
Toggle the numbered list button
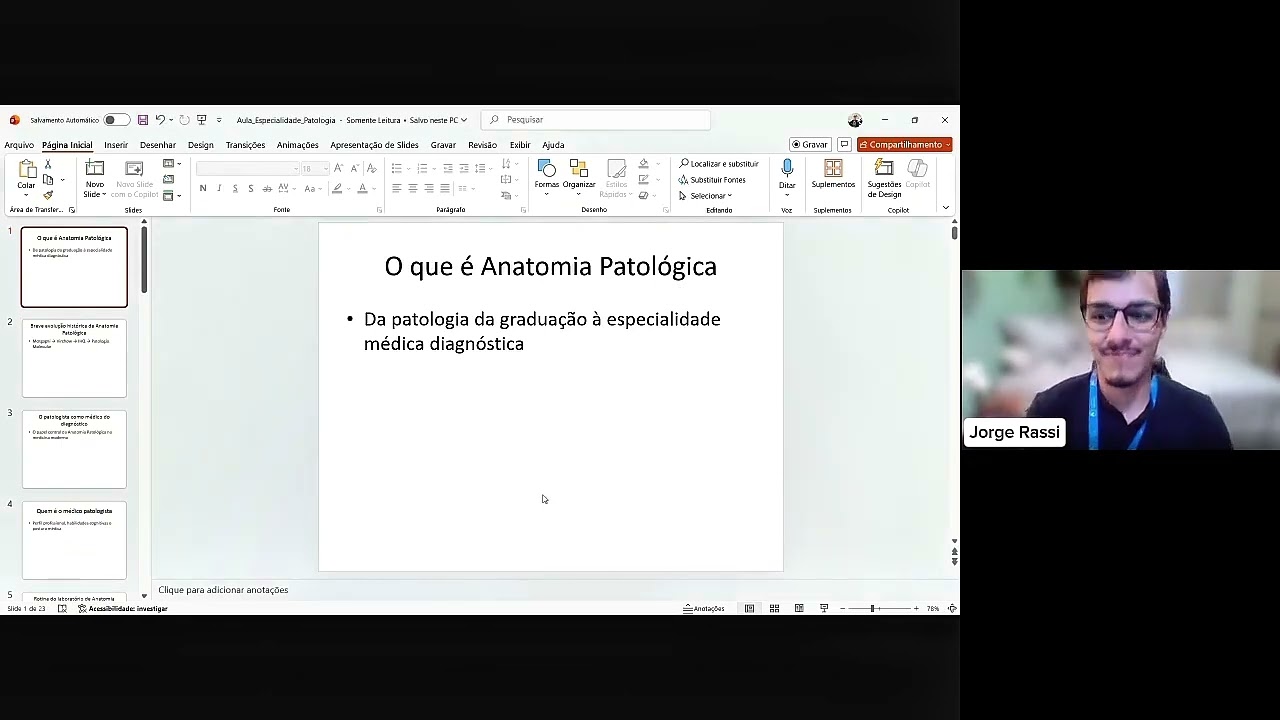tap(422, 168)
